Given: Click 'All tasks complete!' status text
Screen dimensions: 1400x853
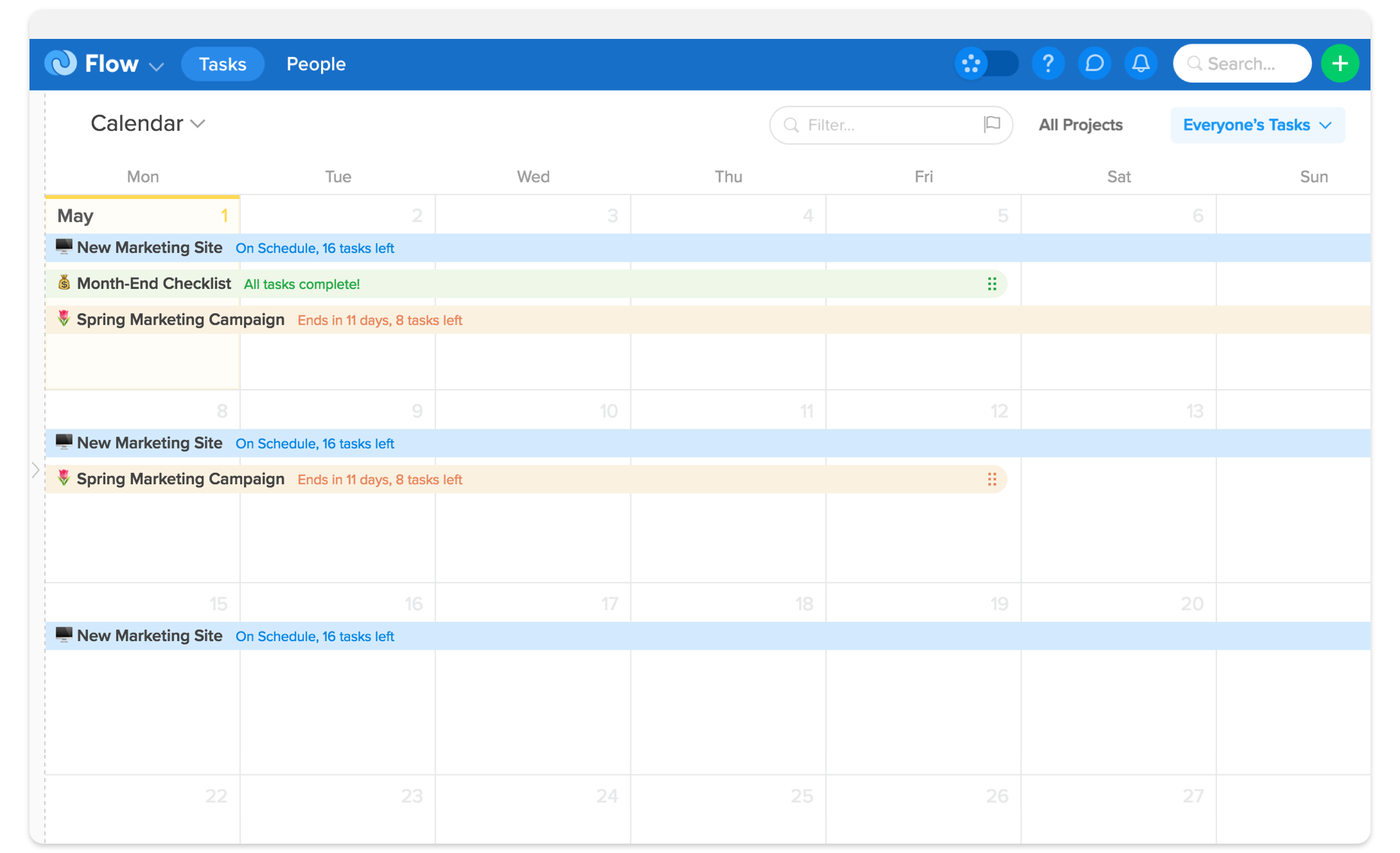Looking at the screenshot, I should 302,284.
